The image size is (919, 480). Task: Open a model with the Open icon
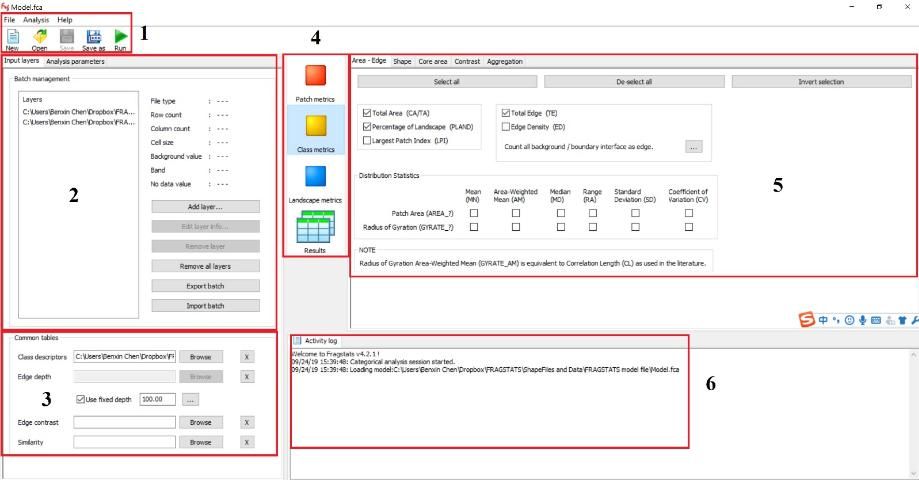[39, 36]
